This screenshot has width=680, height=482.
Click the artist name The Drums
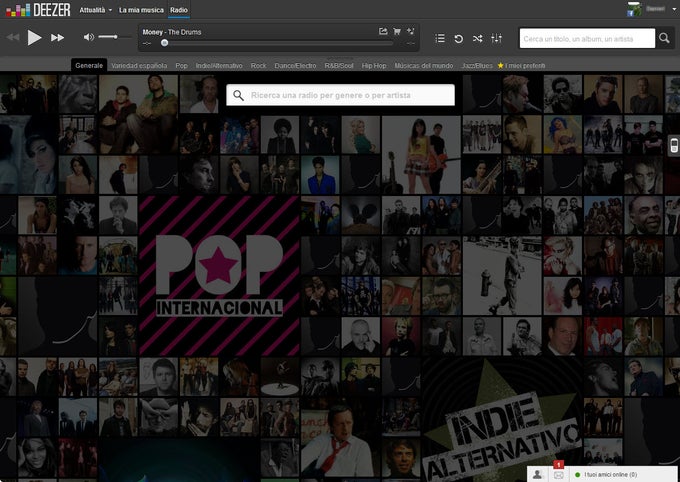(184, 32)
